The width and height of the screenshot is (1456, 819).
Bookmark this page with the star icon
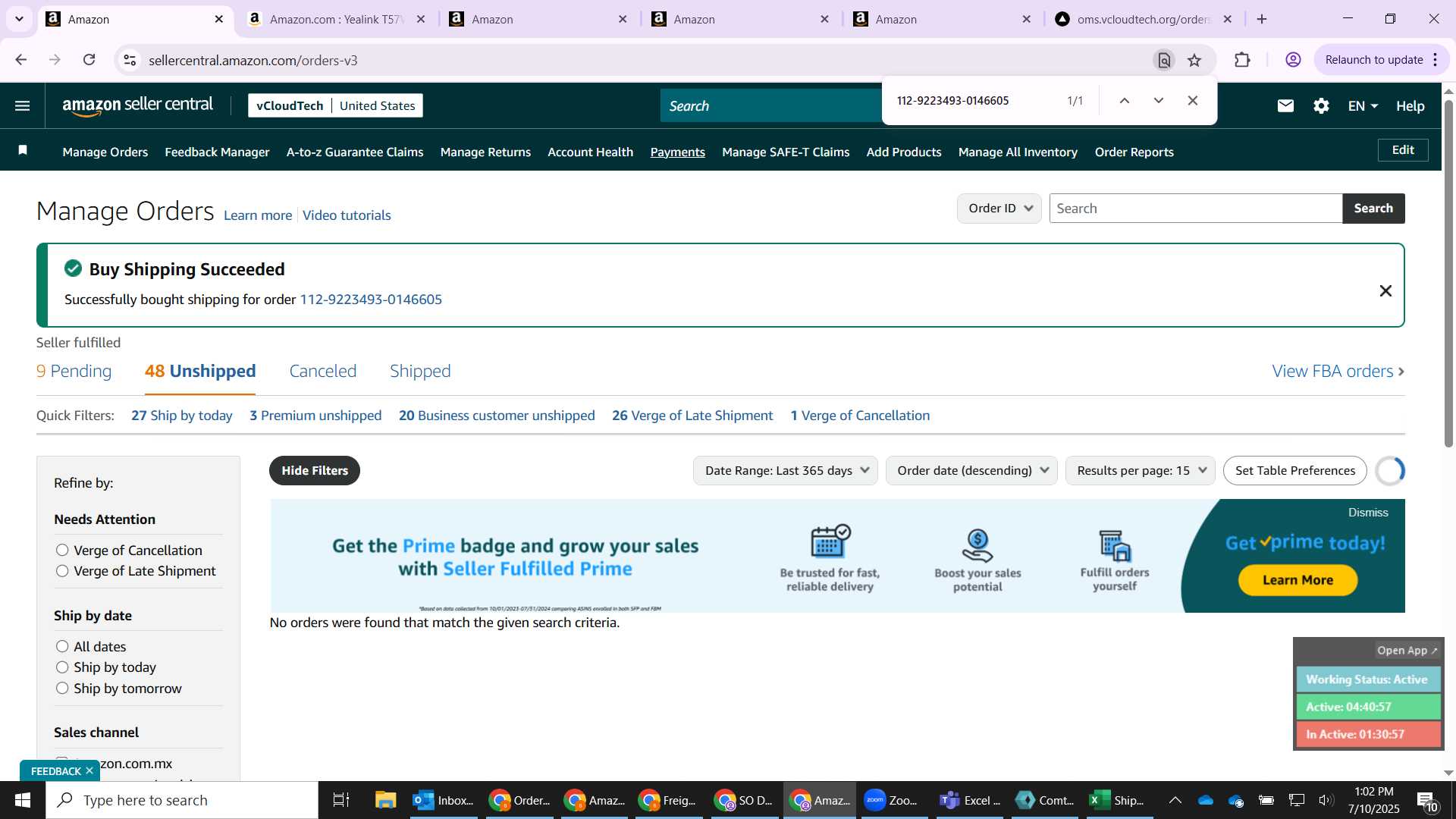click(x=1194, y=60)
